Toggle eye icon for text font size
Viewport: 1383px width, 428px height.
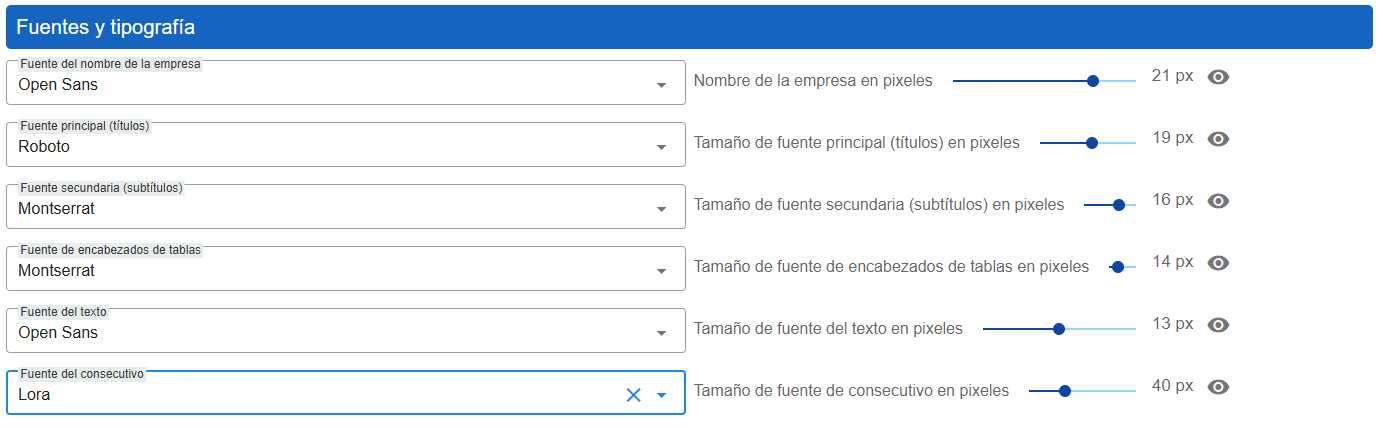[1217, 325]
